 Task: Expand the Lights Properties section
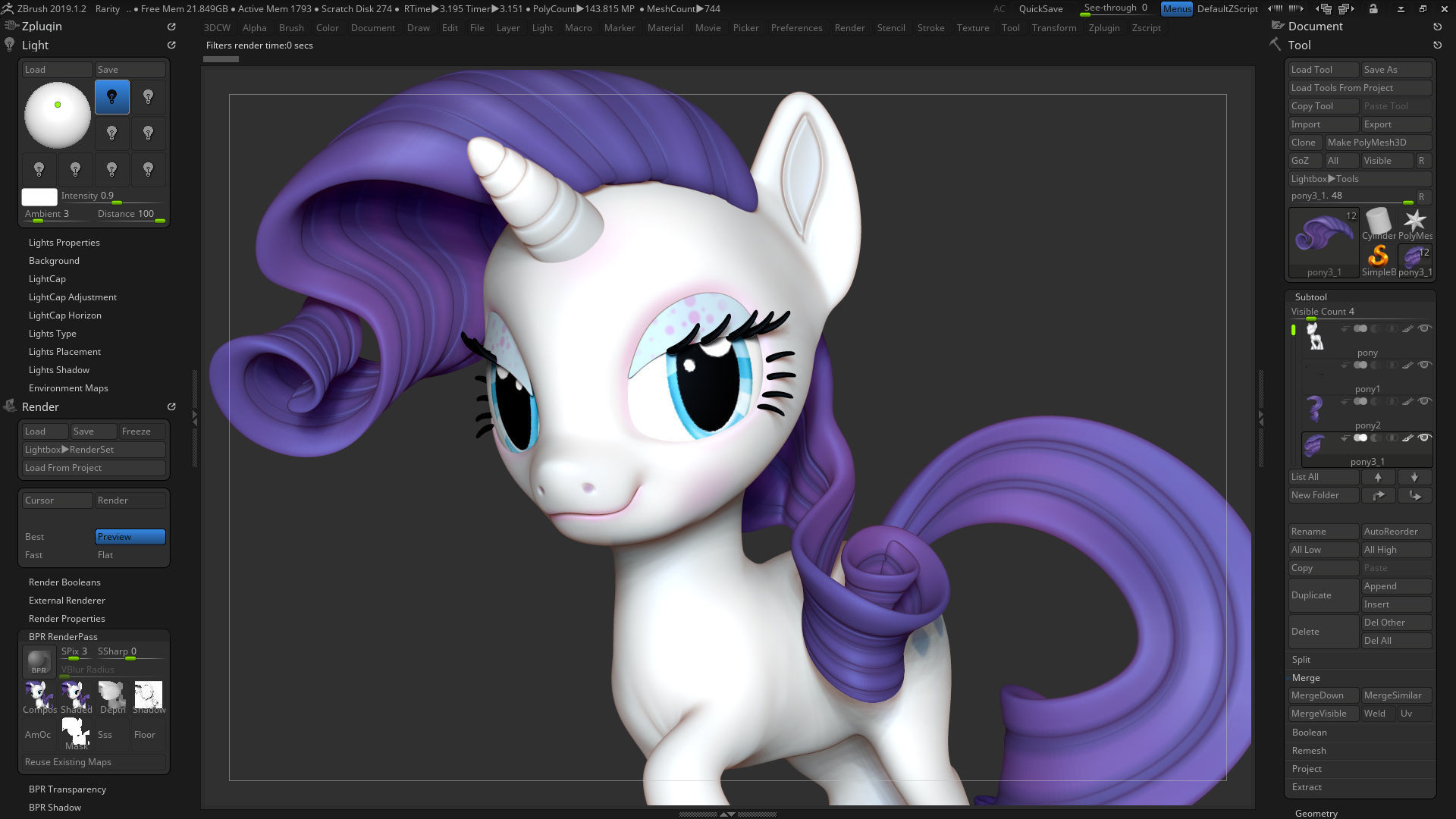pos(64,243)
